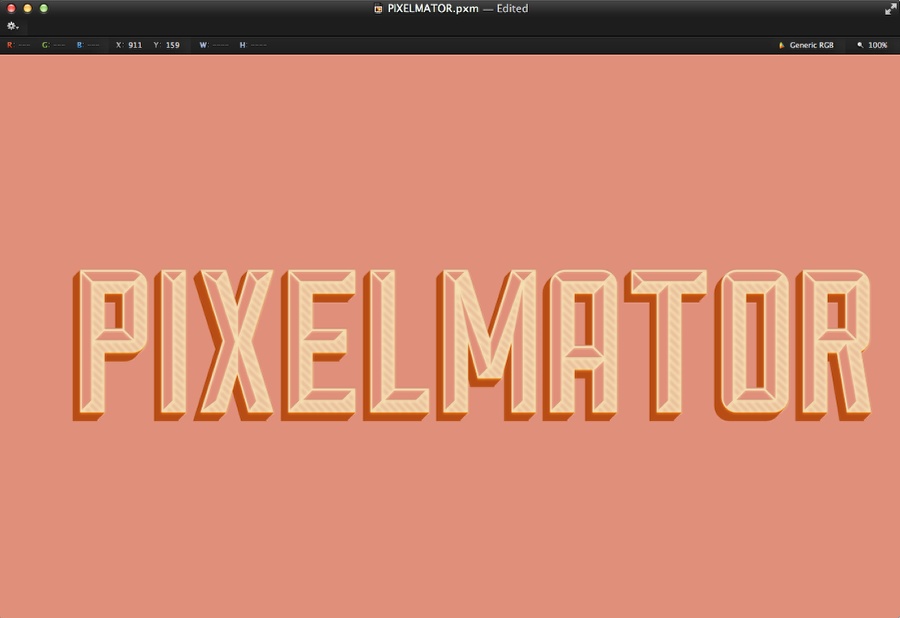Click the Edited status in title
900x618 pixels.
[x=512, y=9]
